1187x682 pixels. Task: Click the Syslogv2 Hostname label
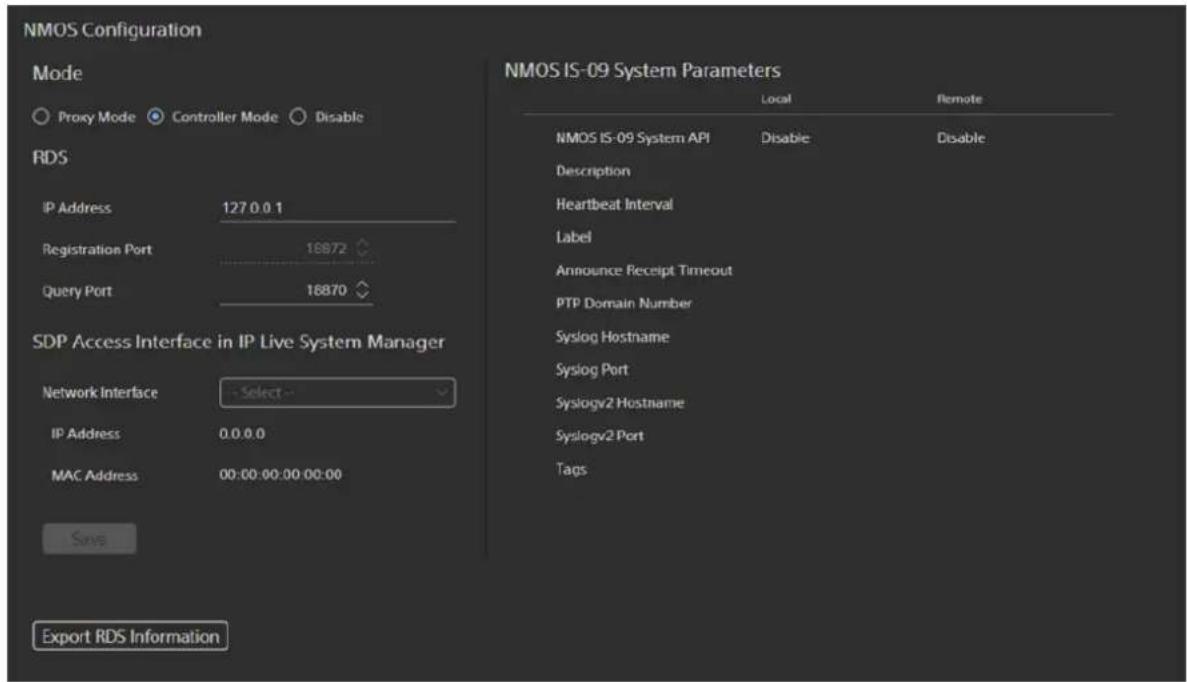(x=620, y=403)
